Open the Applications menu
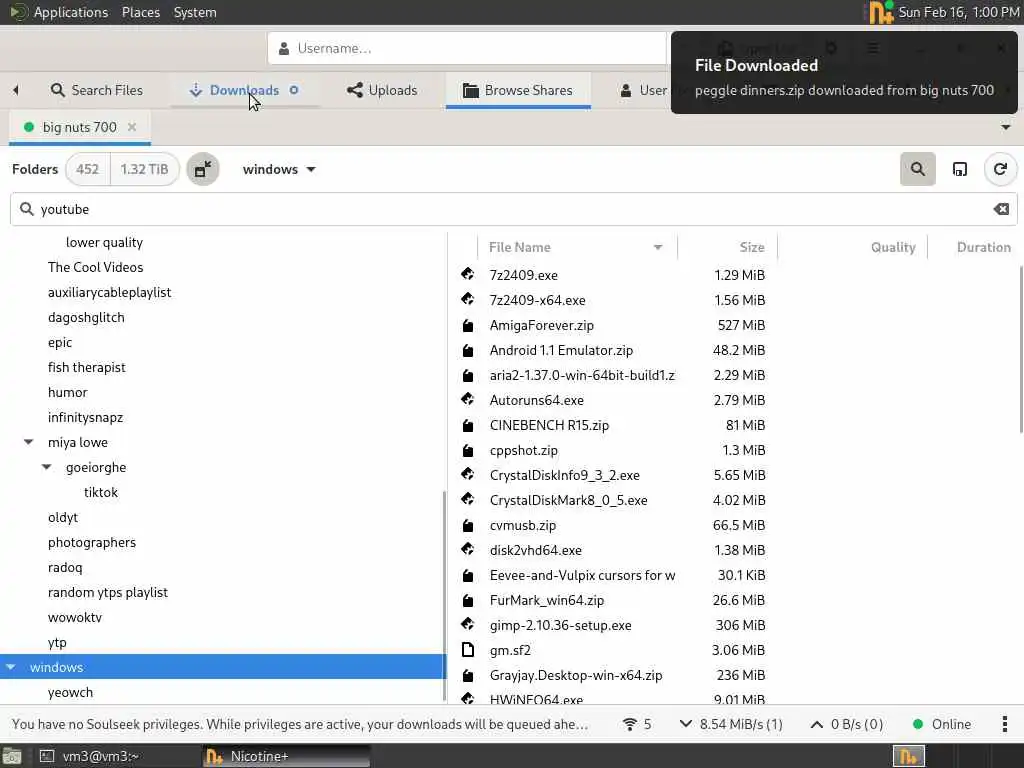 click(x=71, y=12)
